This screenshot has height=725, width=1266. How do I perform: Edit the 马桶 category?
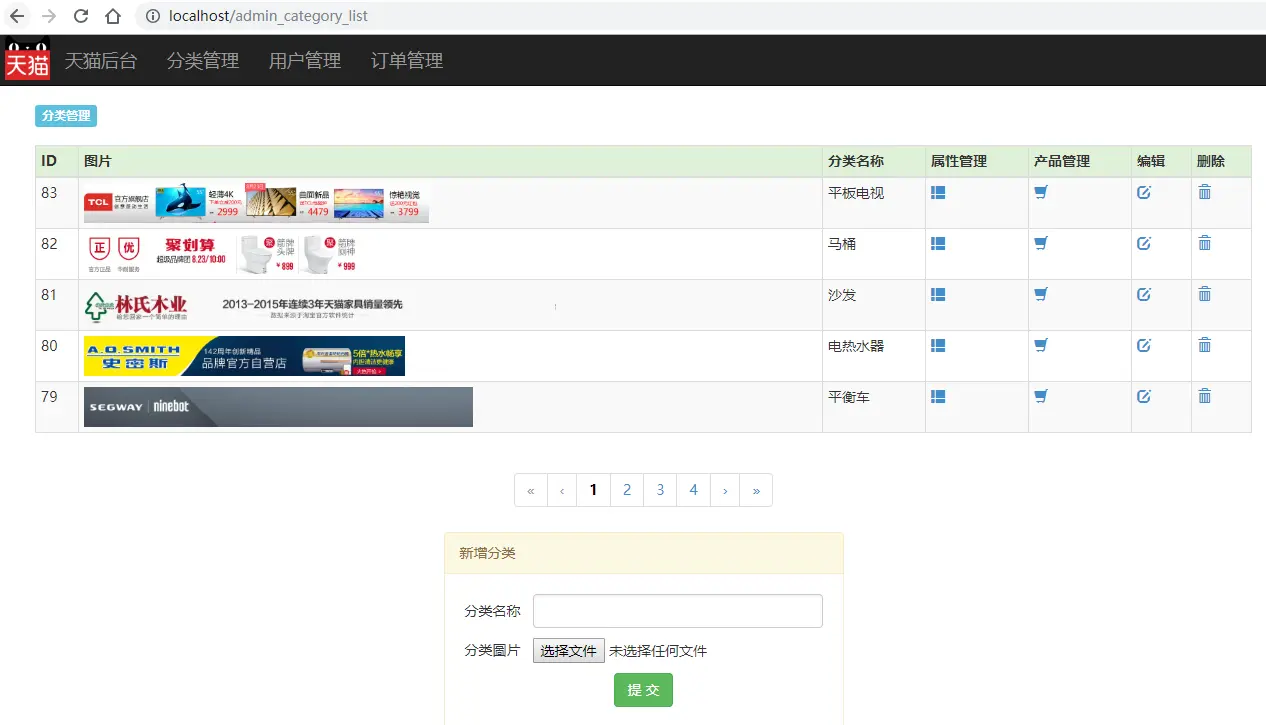[1144, 243]
